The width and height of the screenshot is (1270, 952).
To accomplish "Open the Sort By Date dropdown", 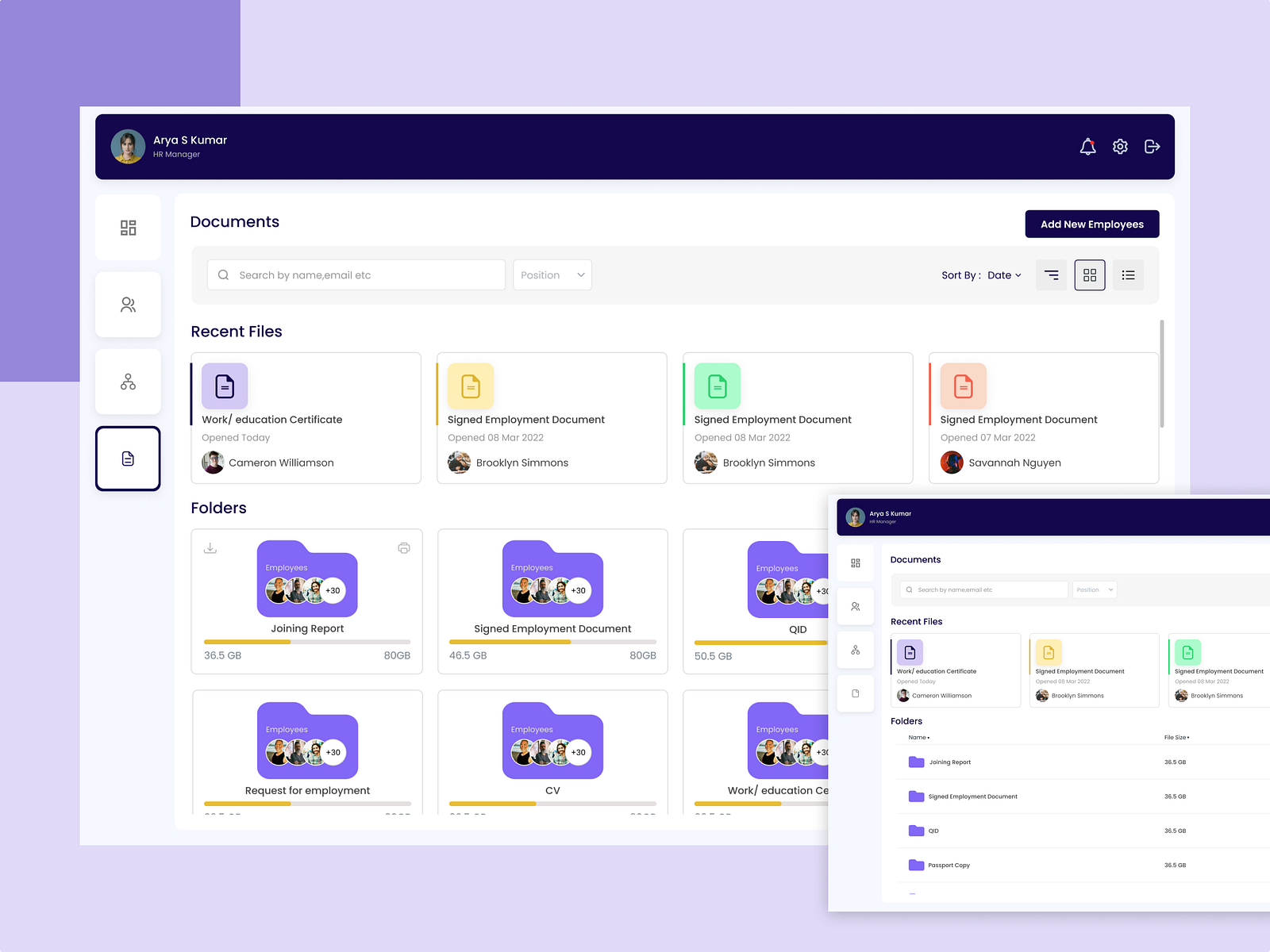I will (1004, 275).
